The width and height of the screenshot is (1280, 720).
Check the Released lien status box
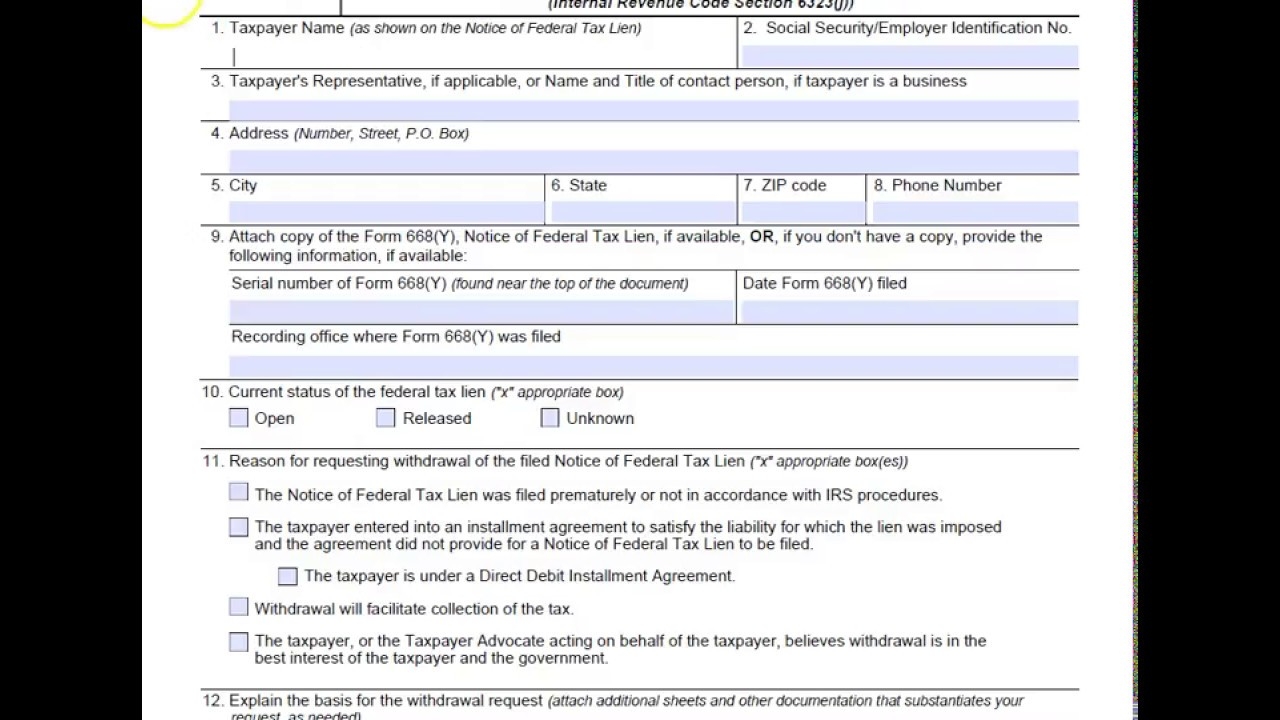click(386, 418)
